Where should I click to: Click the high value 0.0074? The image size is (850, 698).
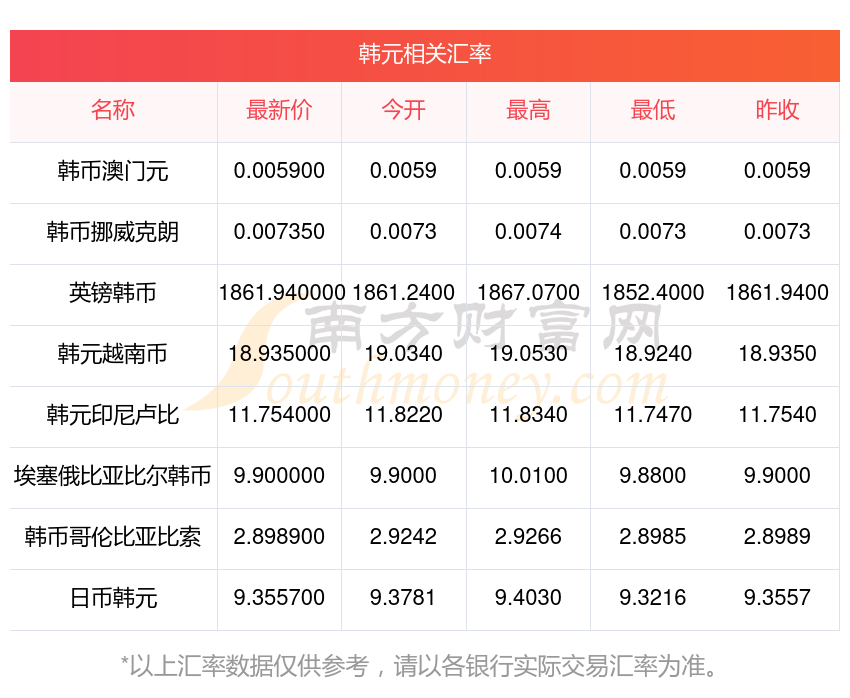pyautogui.click(x=528, y=232)
